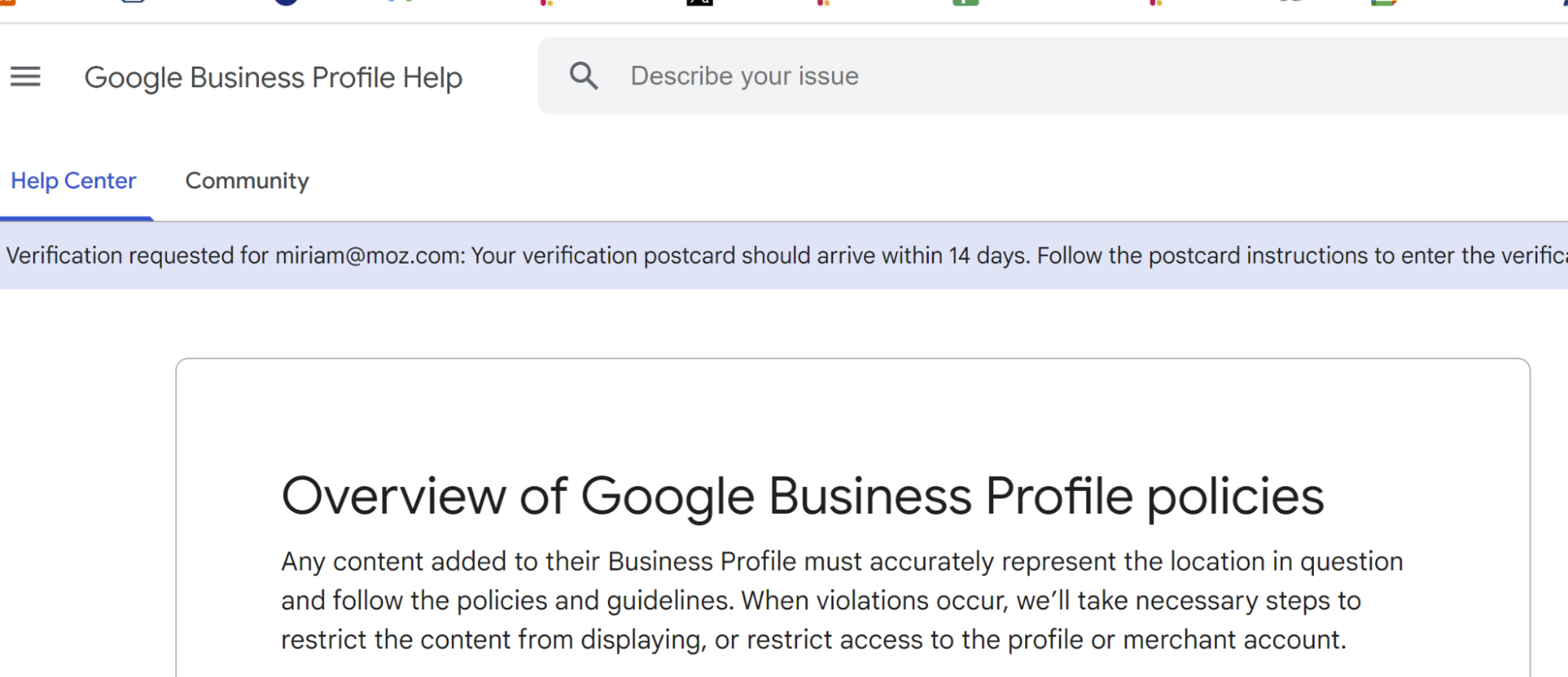Click the black bookmark icon in top strip
Image resolution: width=1568 pixels, height=677 pixels.
pos(699,2)
